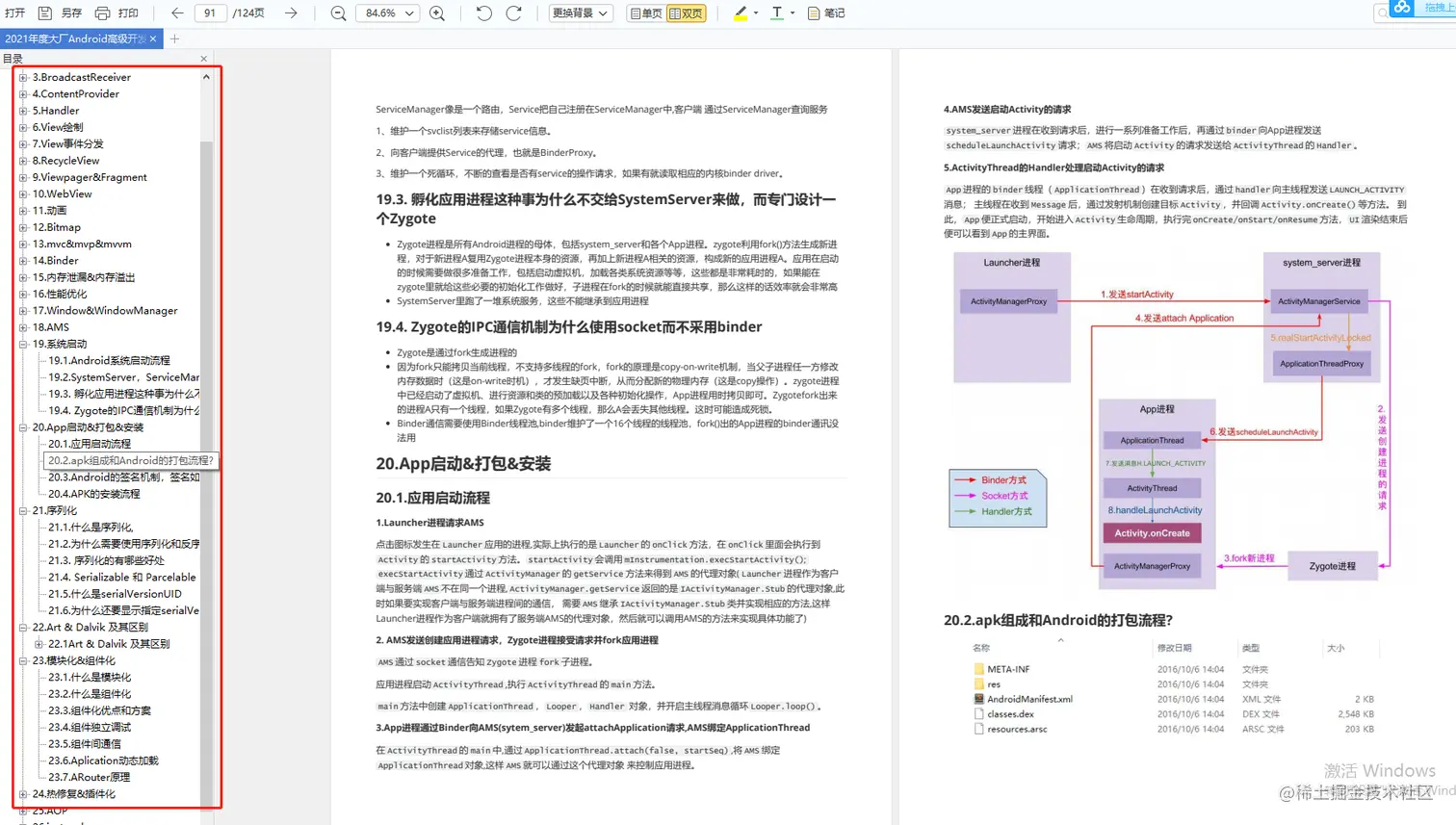Click the blue Baidu cloud icon
Viewport: 1456px width, 825px height.
(x=1402, y=7)
